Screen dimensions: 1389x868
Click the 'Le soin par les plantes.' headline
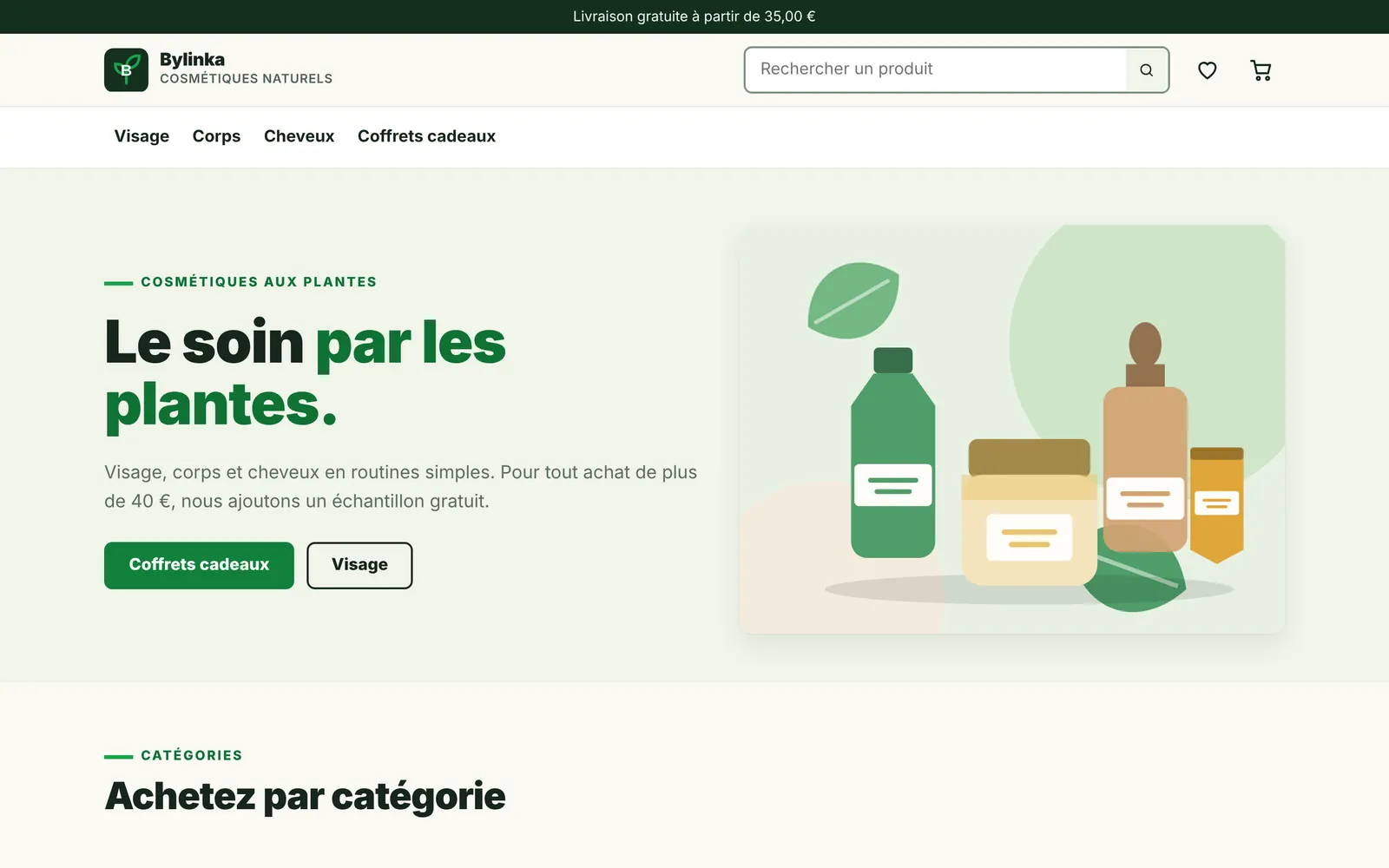coord(305,373)
